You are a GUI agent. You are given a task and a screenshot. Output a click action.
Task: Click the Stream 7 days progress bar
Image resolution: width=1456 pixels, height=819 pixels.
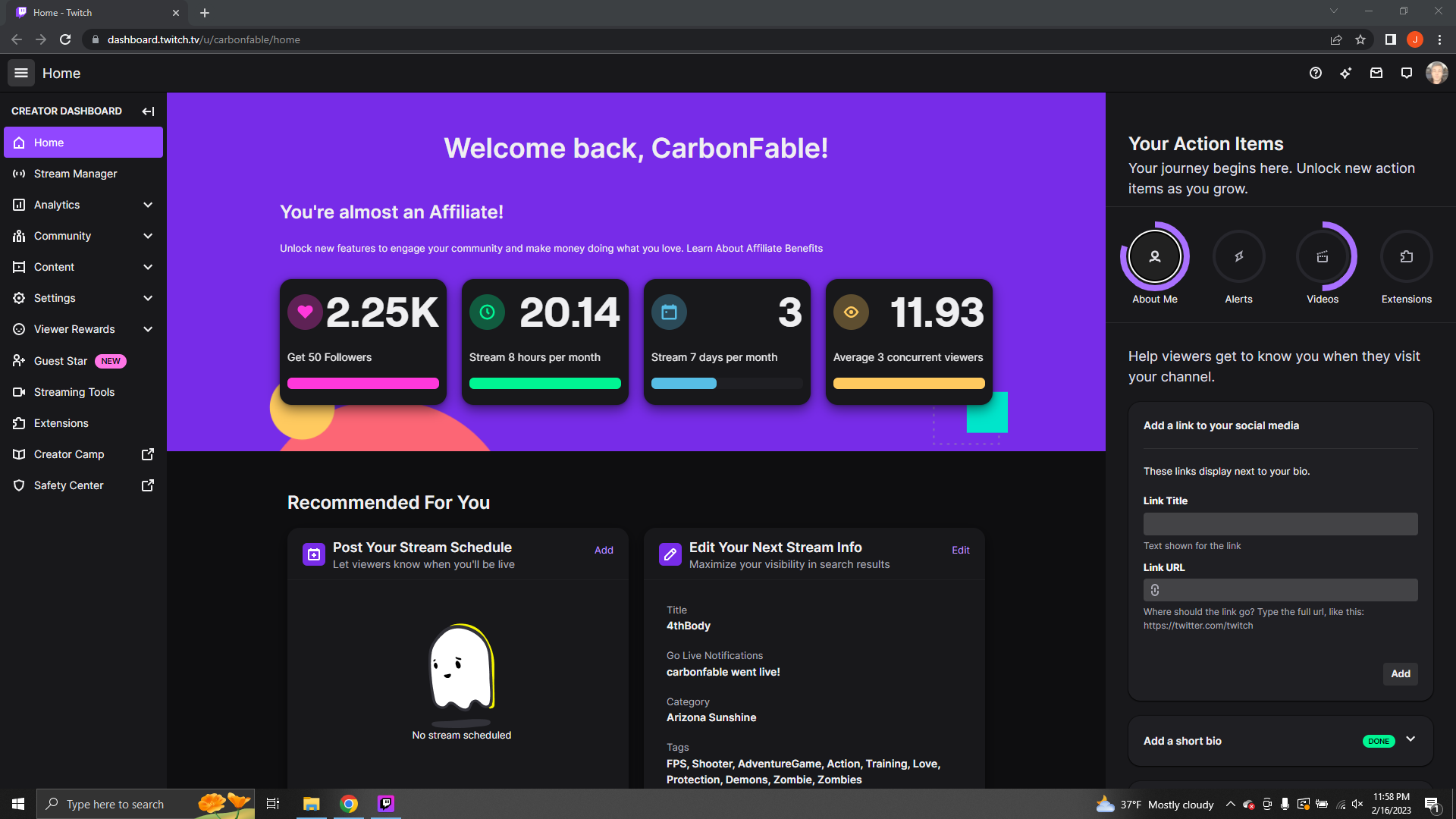pyautogui.click(x=726, y=384)
